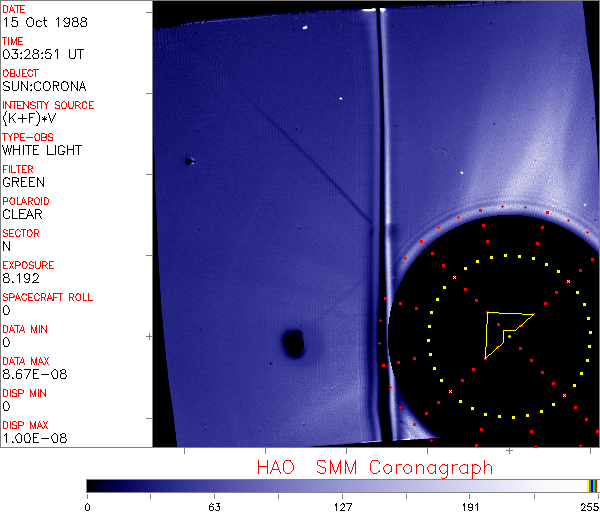Click the 127 tick label under color bar
The width and height of the screenshot is (600, 512).
click(x=342, y=506)
